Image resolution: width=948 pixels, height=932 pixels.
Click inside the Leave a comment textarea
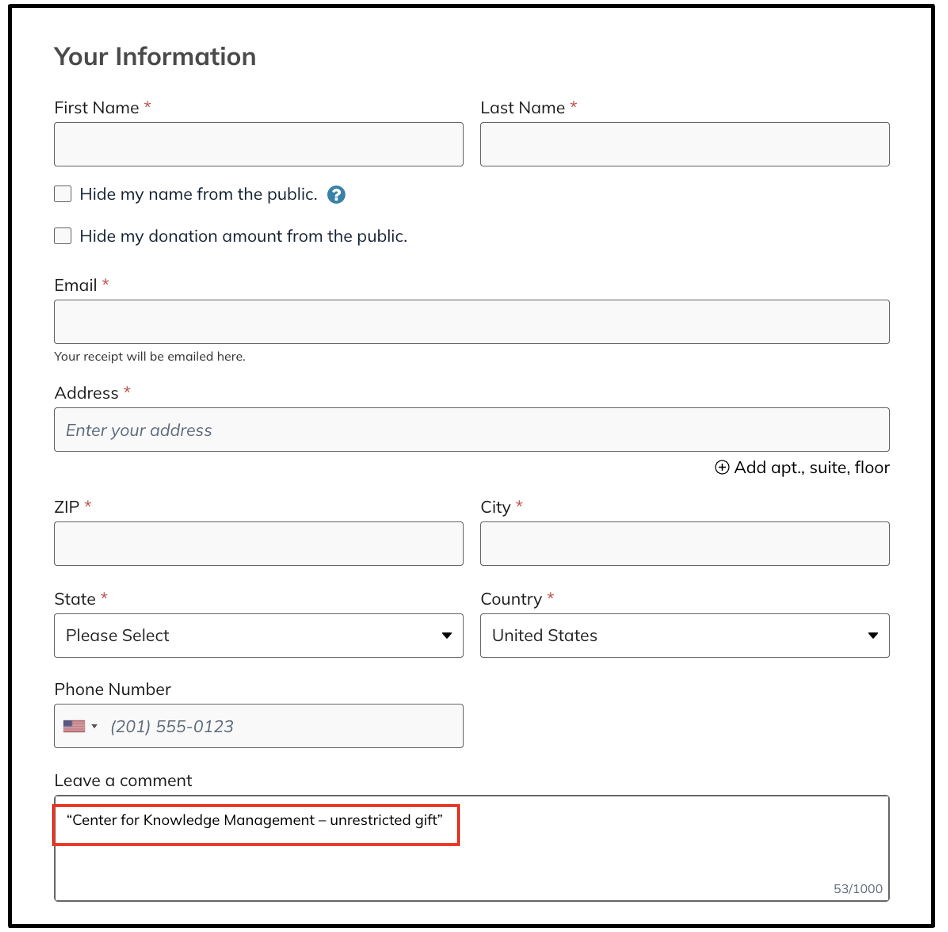[472, 849]
